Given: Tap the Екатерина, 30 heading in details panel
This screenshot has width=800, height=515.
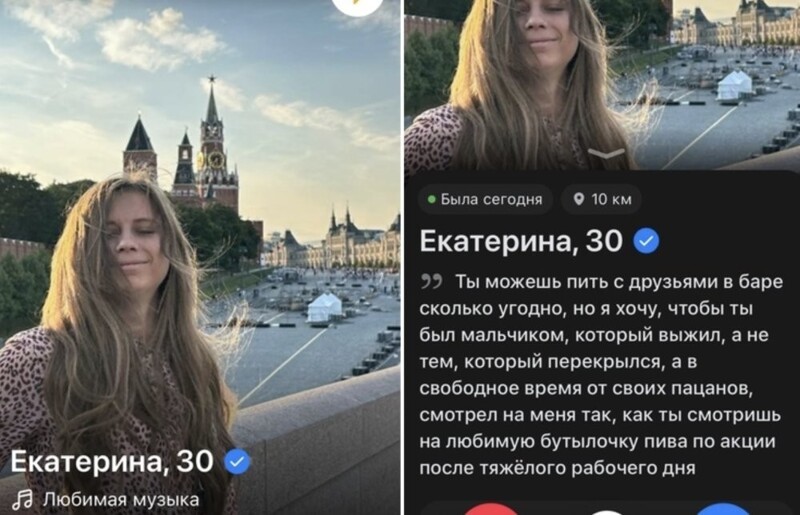Looking at the screenshot, I should click(521, 241).
